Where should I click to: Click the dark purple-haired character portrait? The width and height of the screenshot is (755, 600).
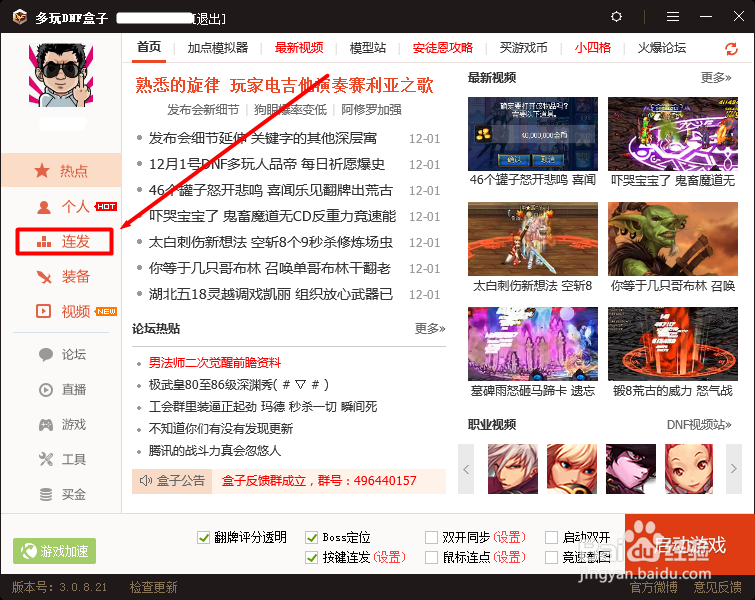(631, 469)
